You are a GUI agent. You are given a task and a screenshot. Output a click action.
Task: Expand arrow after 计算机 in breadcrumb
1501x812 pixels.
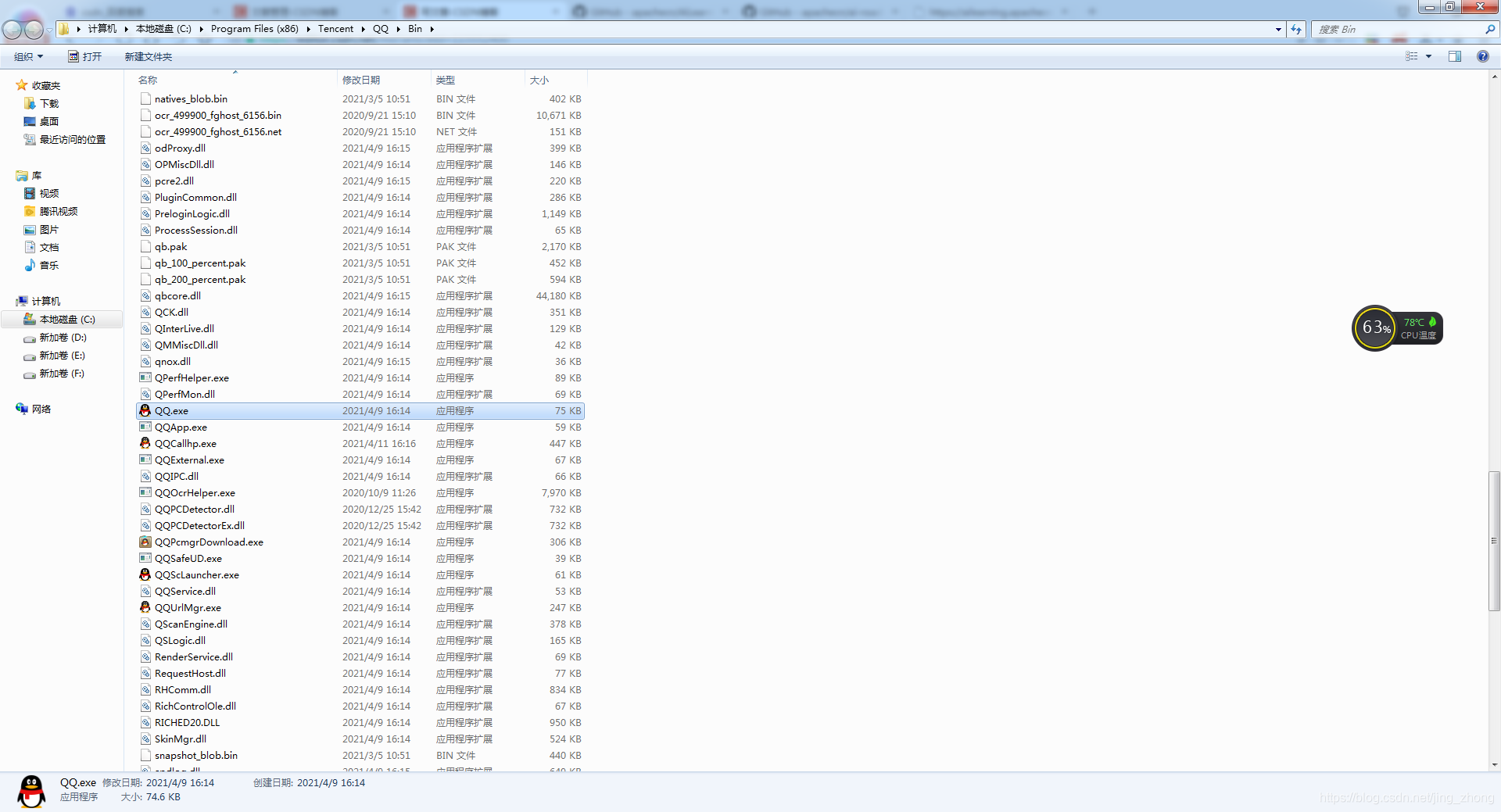(x=126, y=29)
